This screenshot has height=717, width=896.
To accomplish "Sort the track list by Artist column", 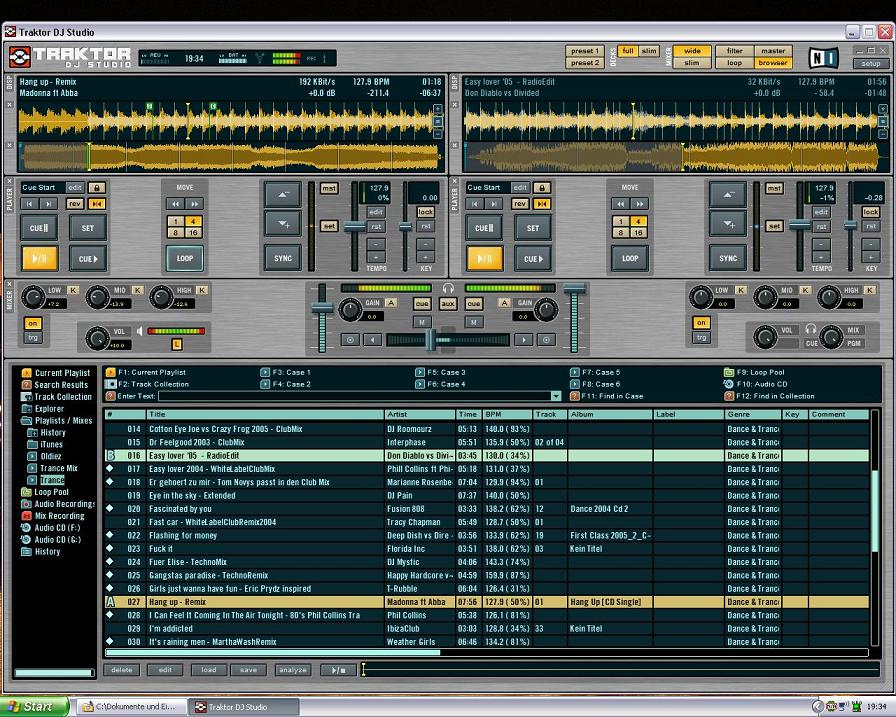I will [x=420, y=414].
